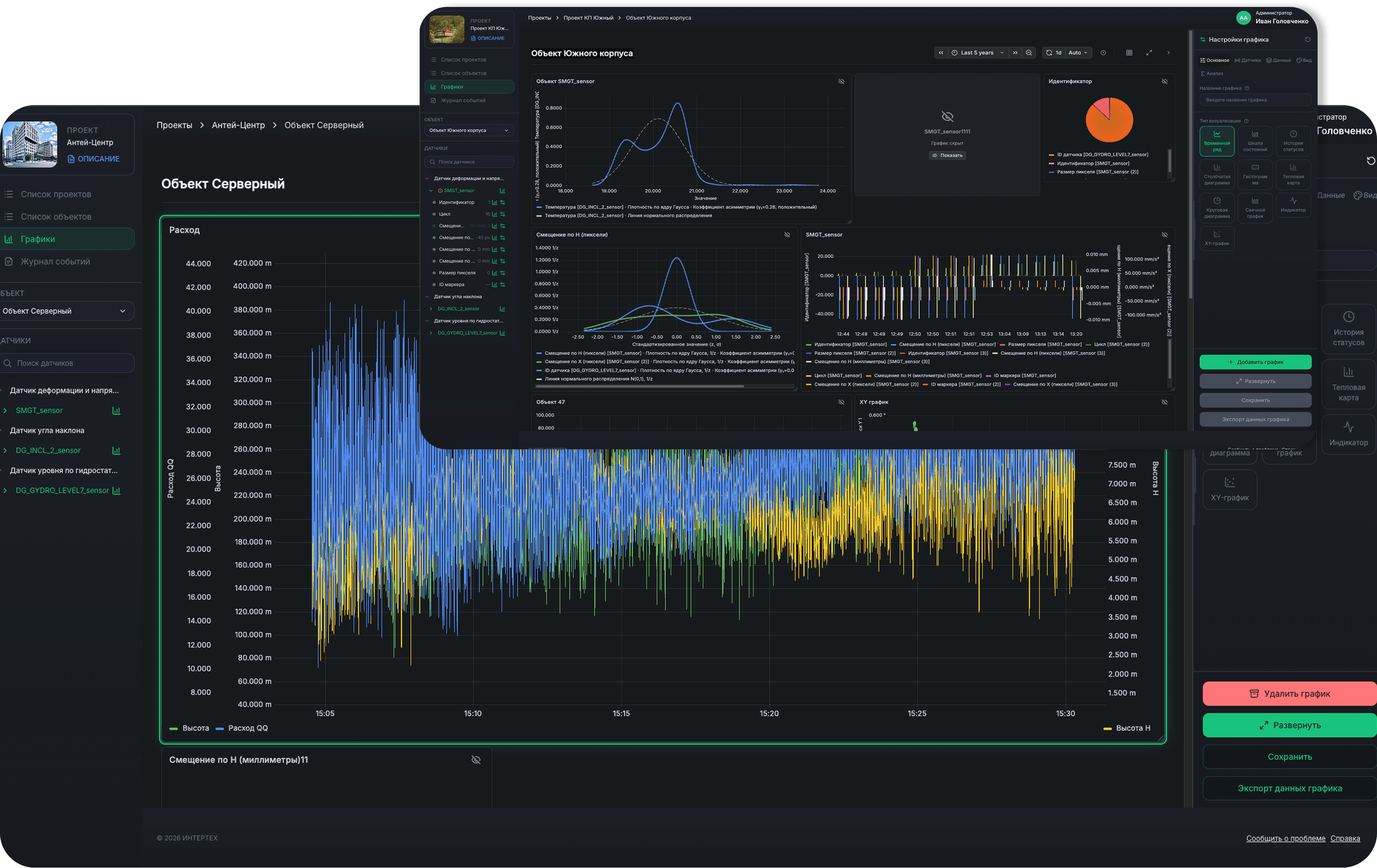Select the Временной ряд visualization type
Viewport: 1377px width, 868px height.
coord(1217,141)
